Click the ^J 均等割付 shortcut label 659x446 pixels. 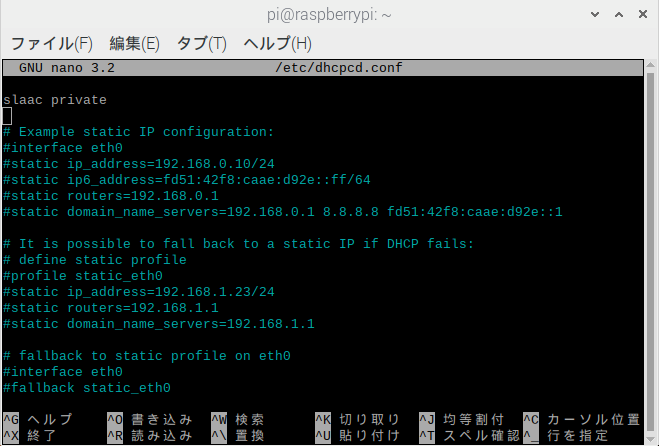pos(461,420)
